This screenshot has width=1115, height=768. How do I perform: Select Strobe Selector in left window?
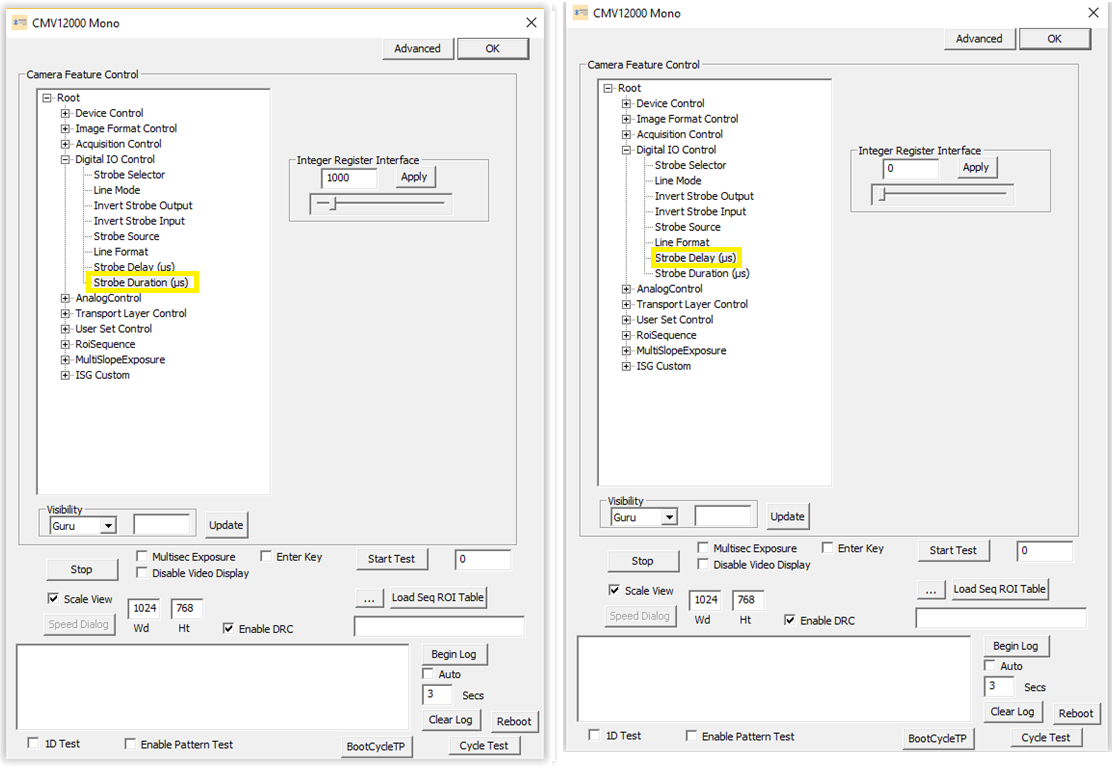tap(129, 175)
